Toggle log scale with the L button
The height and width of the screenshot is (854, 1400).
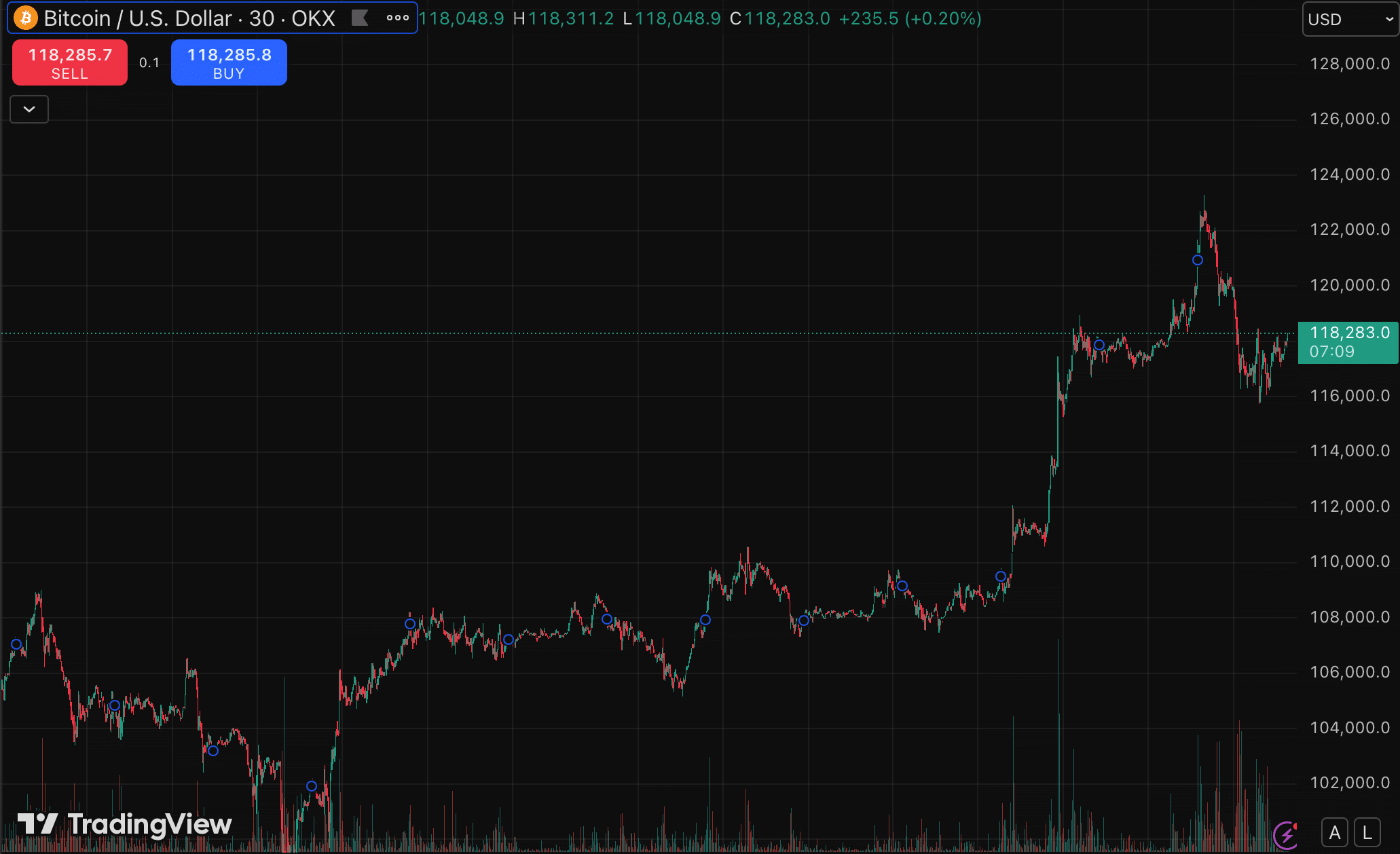click(x=1367, y=832)
